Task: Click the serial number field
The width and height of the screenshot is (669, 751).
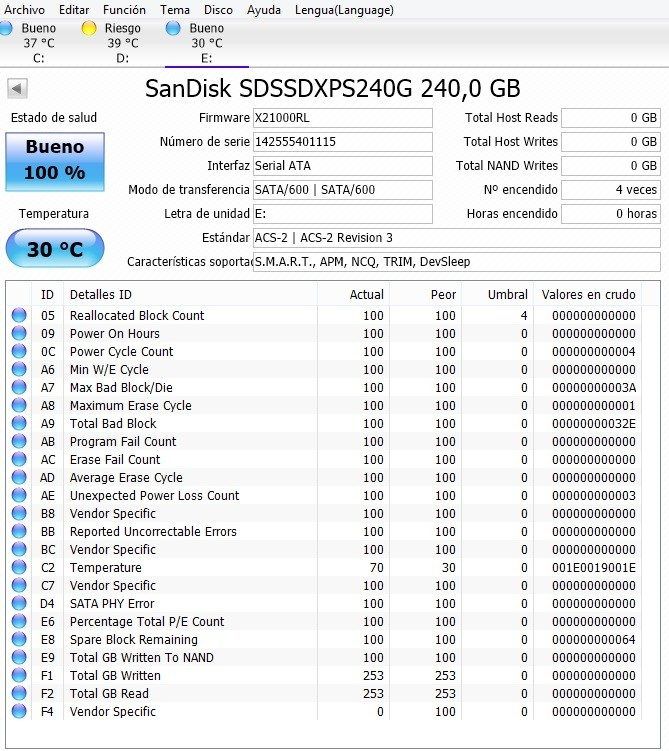Action: pos(342,142)
